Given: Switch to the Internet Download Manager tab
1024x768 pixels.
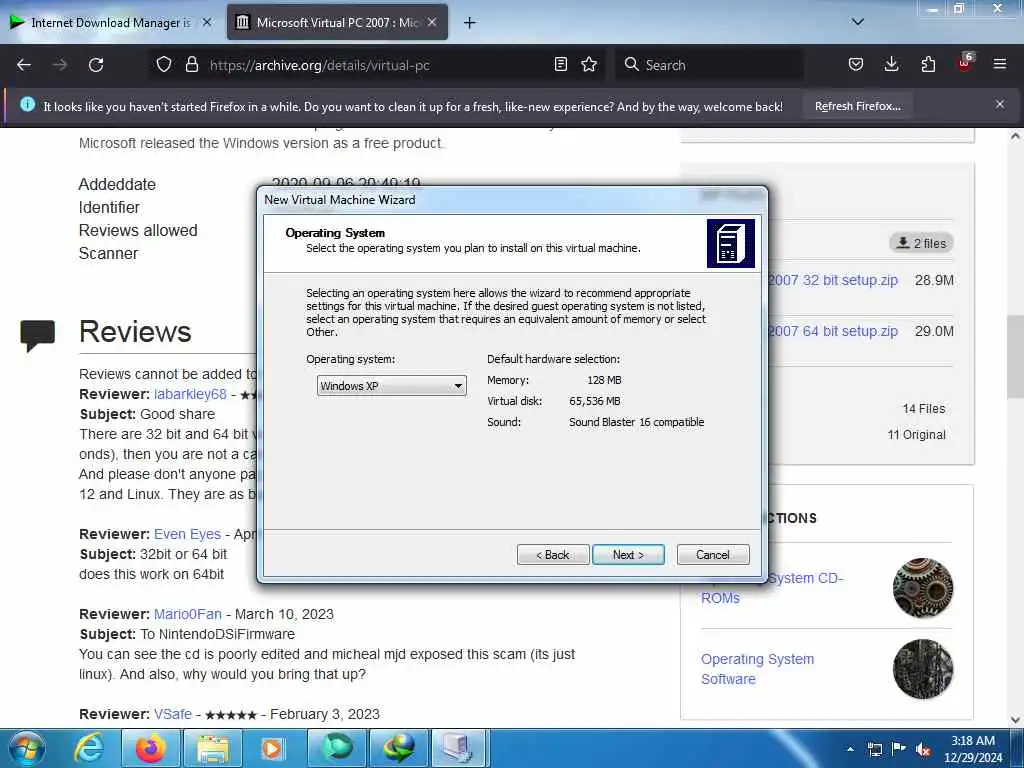Looking at the screenshot, I should pyautogui.click(x=108, y=22).
